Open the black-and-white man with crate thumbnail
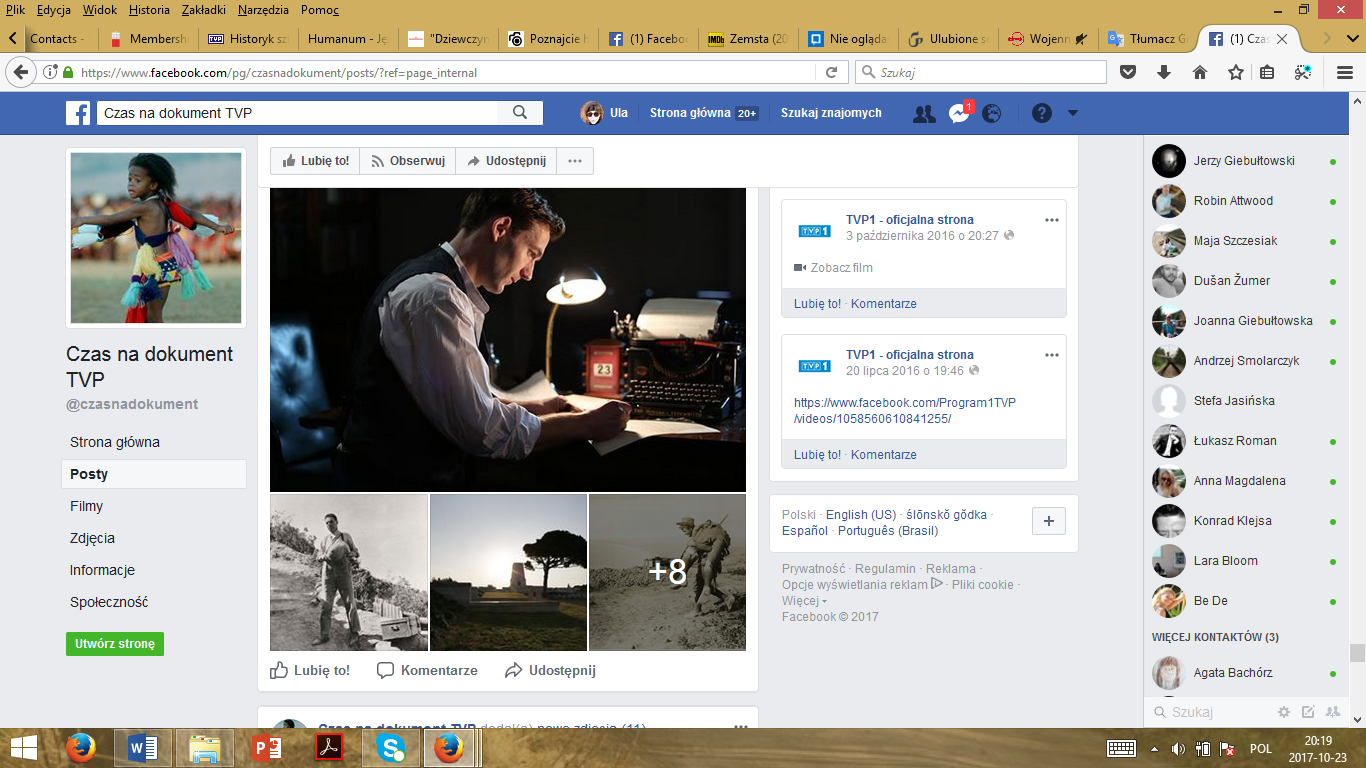 click(349, 572)
